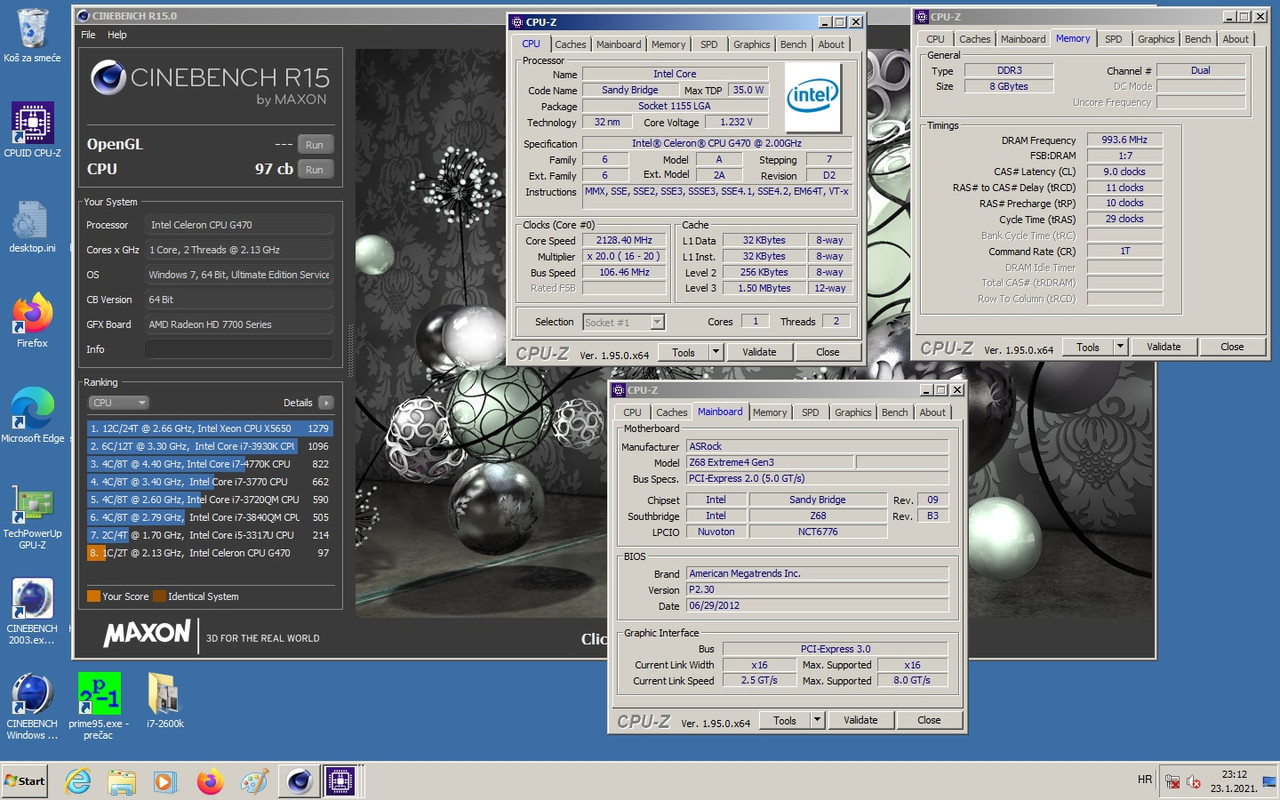
Task: Open Tools dropdown arrow in CPU-Z Mainboard window
Action: pos(816,720)
